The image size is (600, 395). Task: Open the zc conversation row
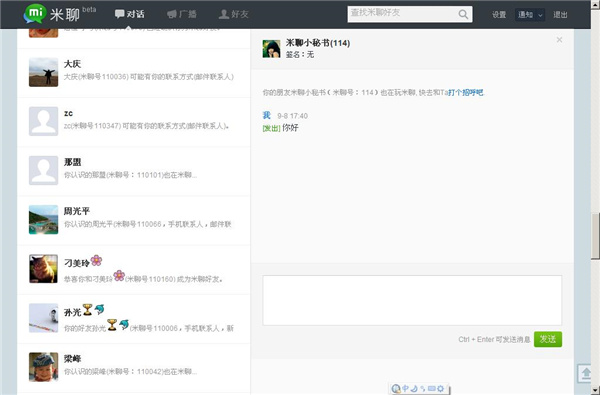[x=134, y=122]
